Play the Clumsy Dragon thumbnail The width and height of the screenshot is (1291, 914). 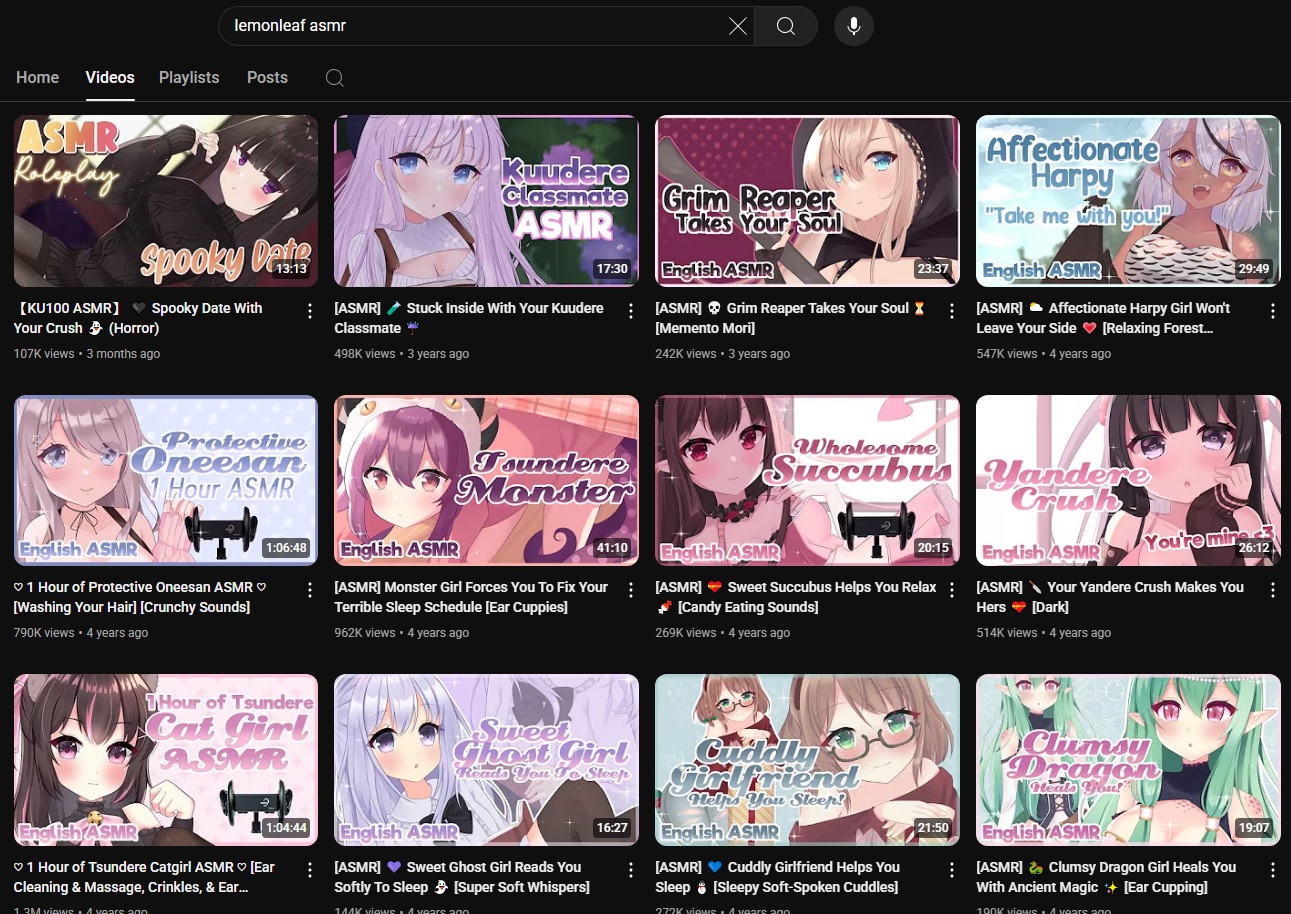[1129, 760]
